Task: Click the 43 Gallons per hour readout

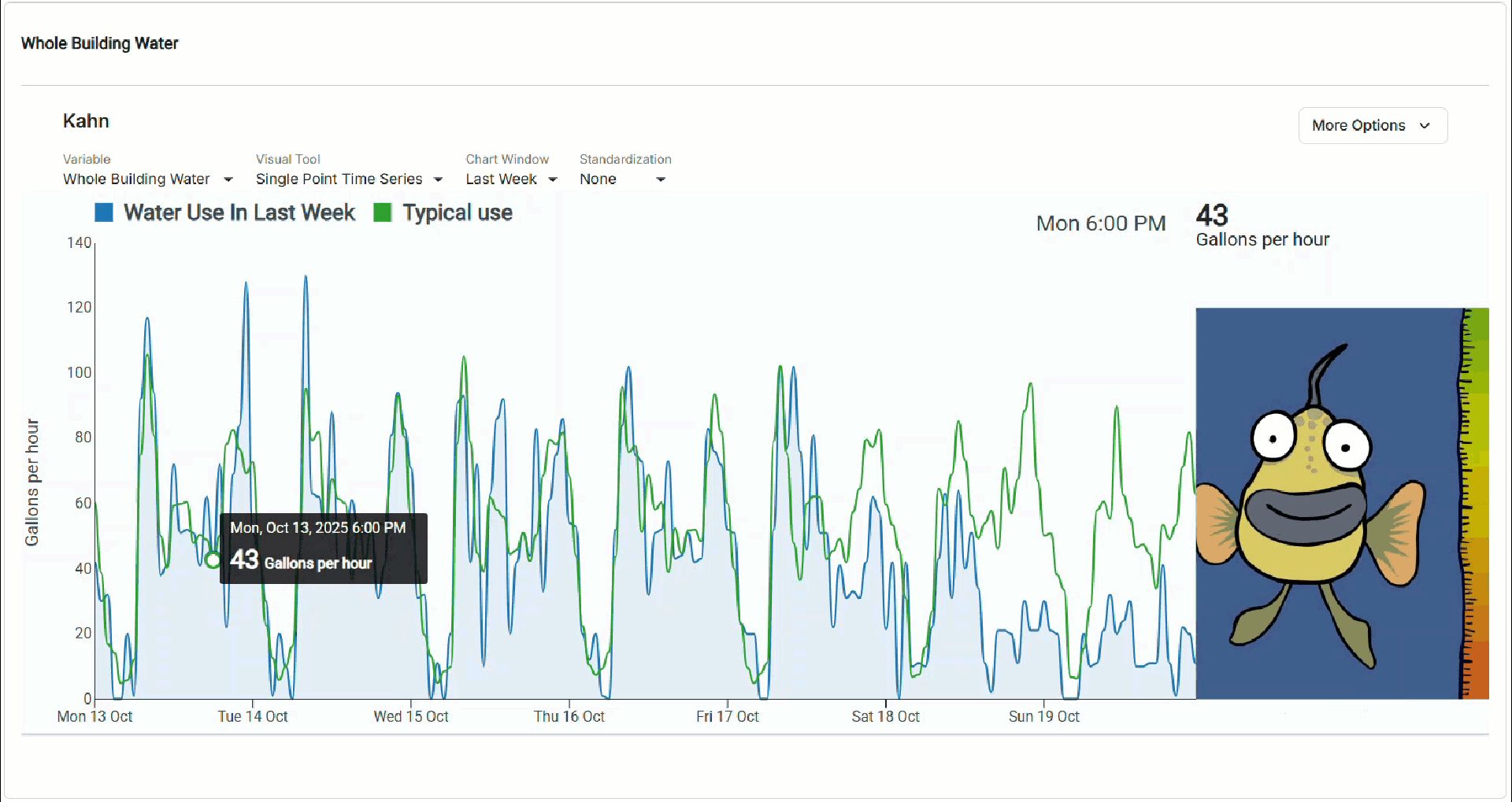Action: (1262, 226)
